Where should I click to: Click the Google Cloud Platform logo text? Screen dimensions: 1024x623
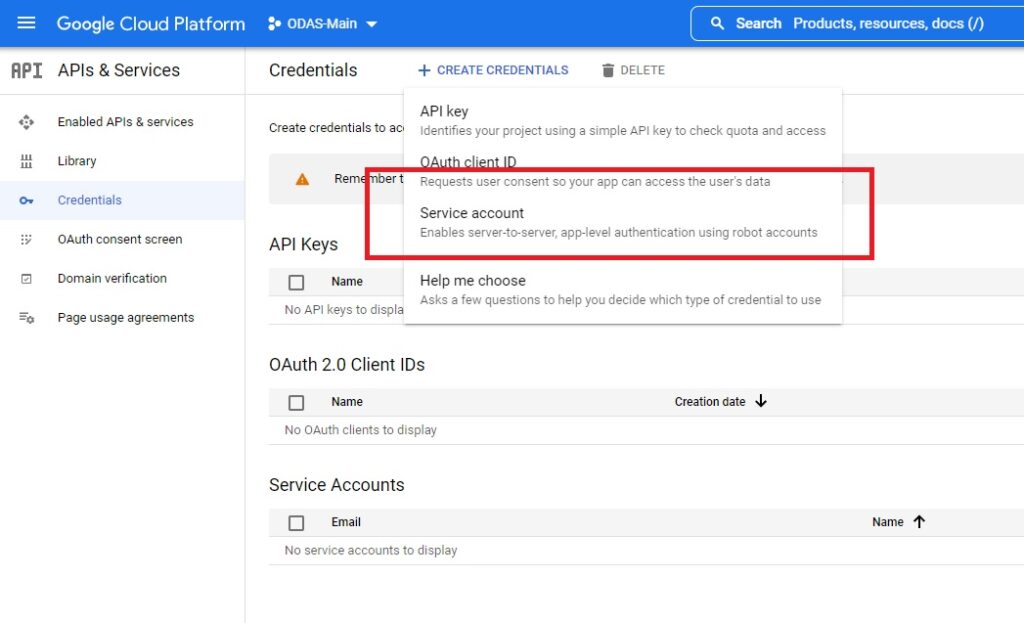pos(151,24)
